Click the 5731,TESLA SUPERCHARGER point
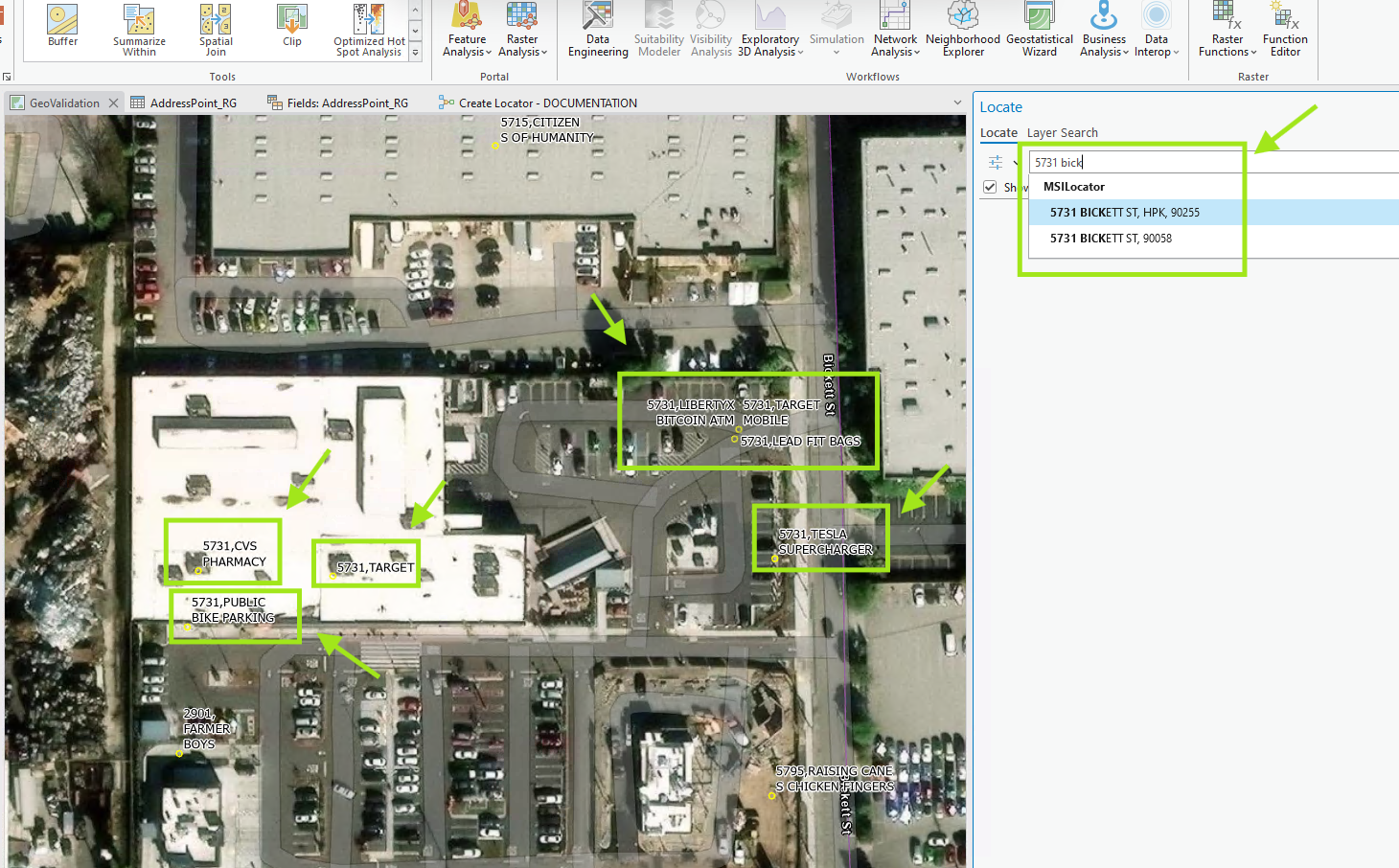The width and height of the screenshot is (1399, 868). [x=774, y=559]
